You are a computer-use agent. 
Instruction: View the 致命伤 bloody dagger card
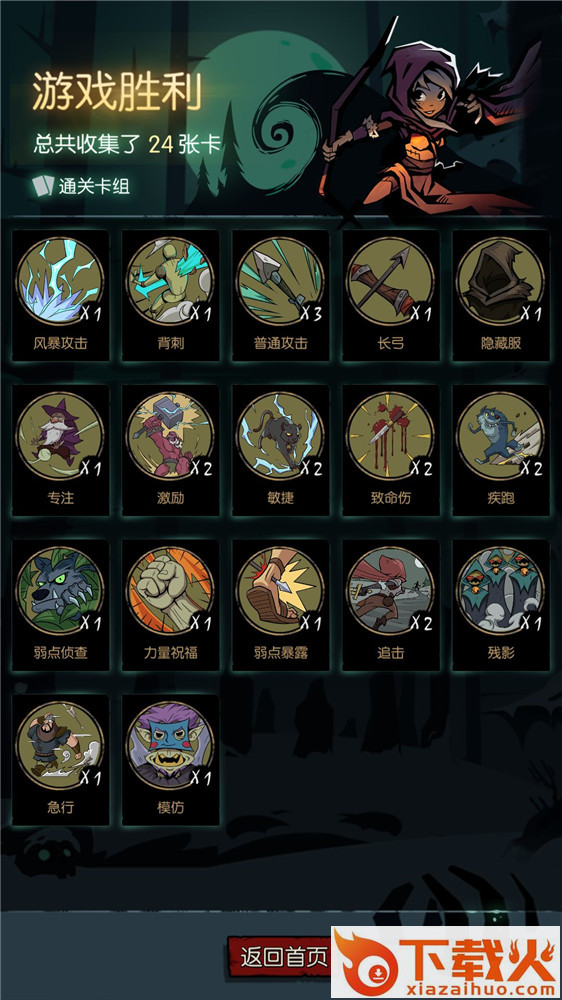tap(390, 450)
